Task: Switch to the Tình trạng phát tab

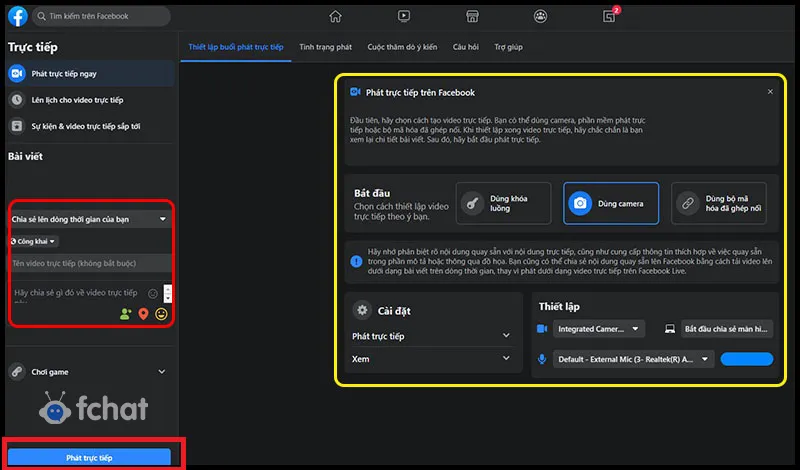Action: coord(325,47)
